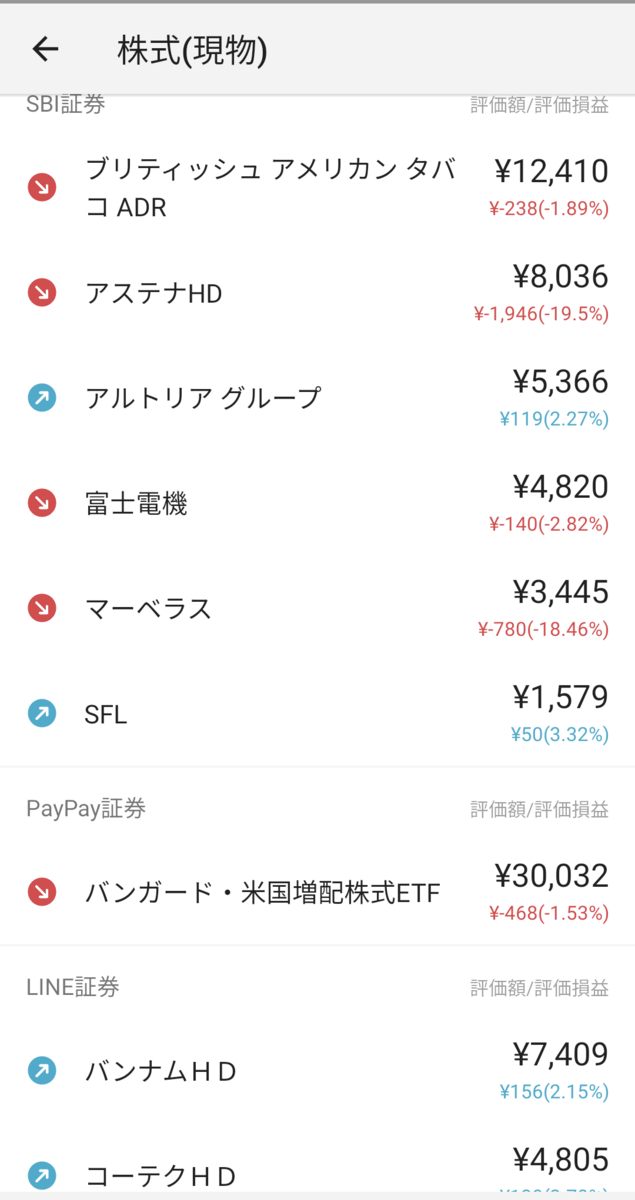Open the アステナHD holding
635x1200 pixels.
point(317,293)
